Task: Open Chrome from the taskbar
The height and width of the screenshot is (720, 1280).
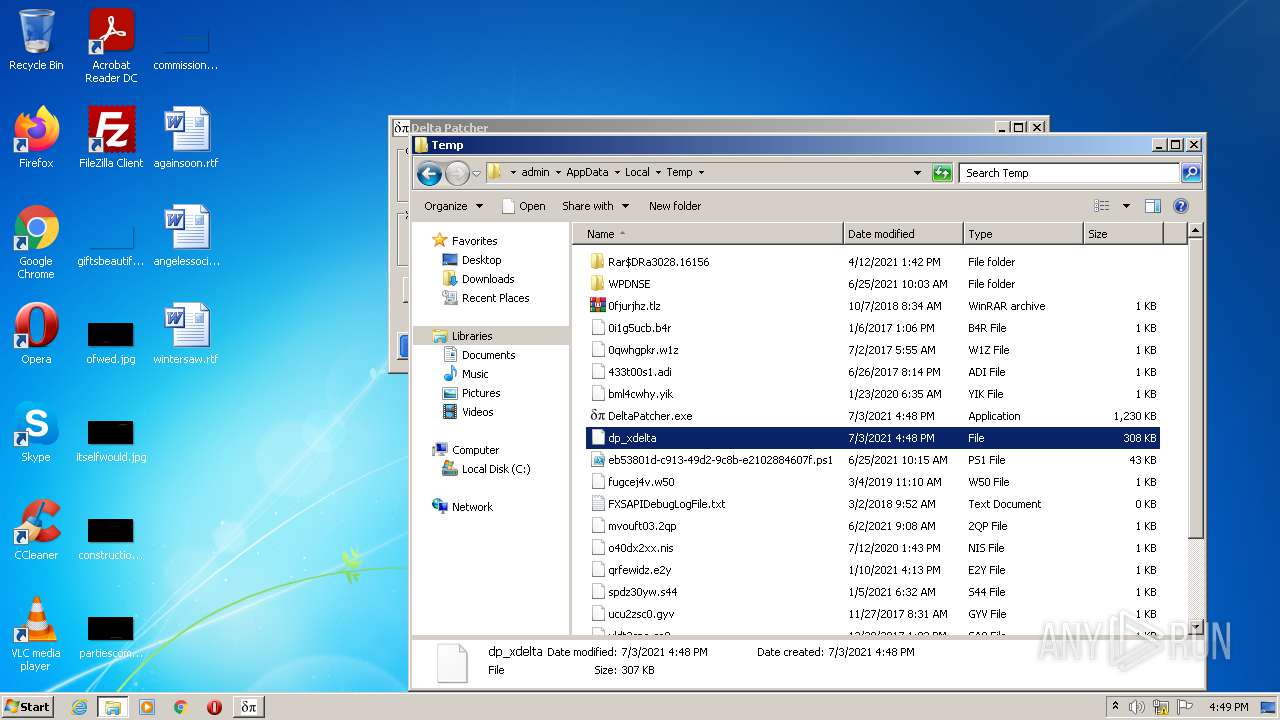Action: coord(181,707)
